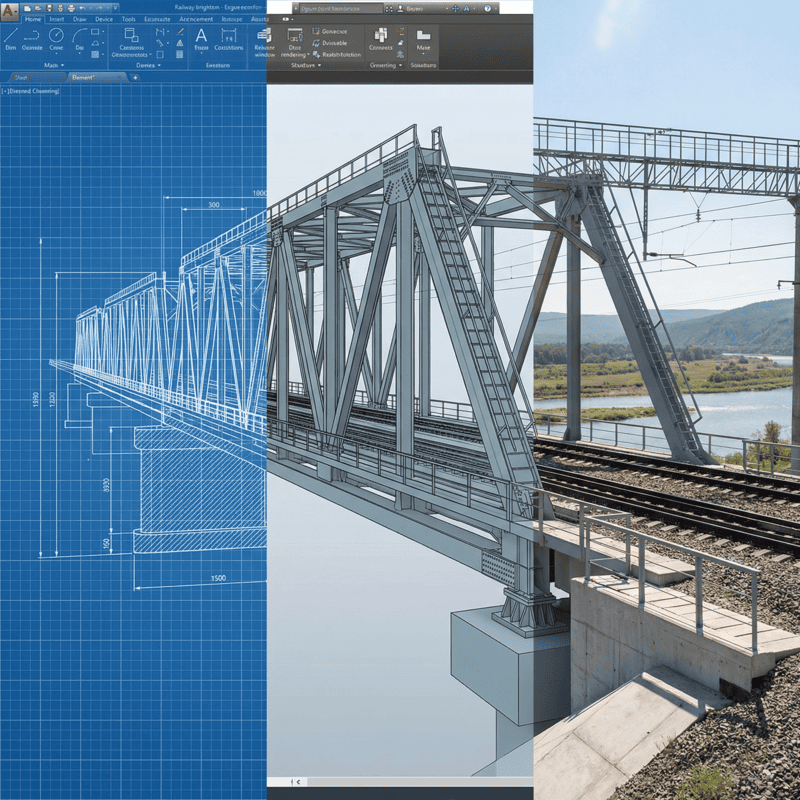The height and width of the screenshot is (800, 800).
Task: Expand the rendering dropdown arrow
Action: pos(309,55)
